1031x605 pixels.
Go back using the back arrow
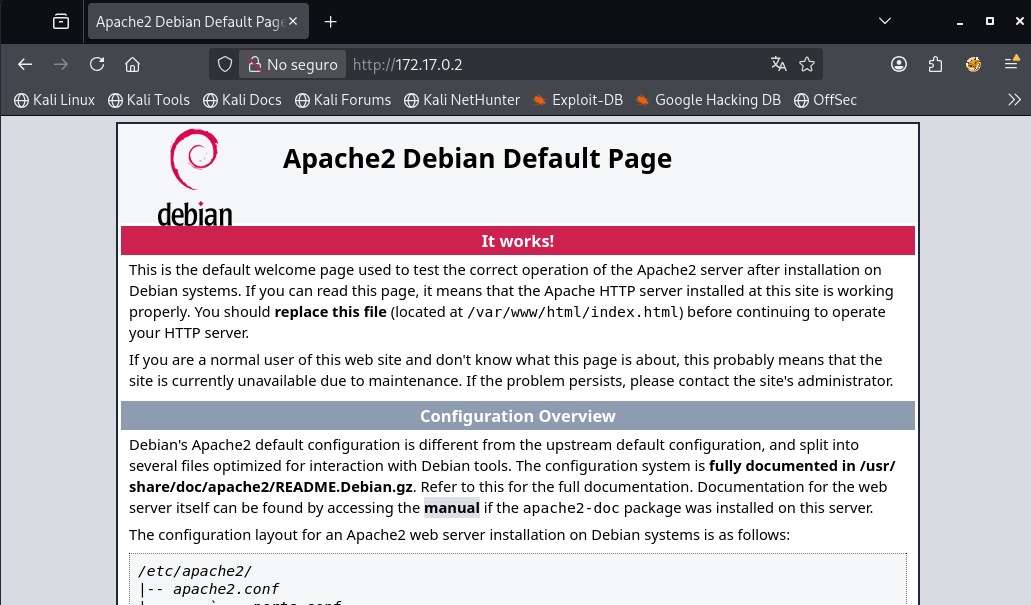[25, 65]
